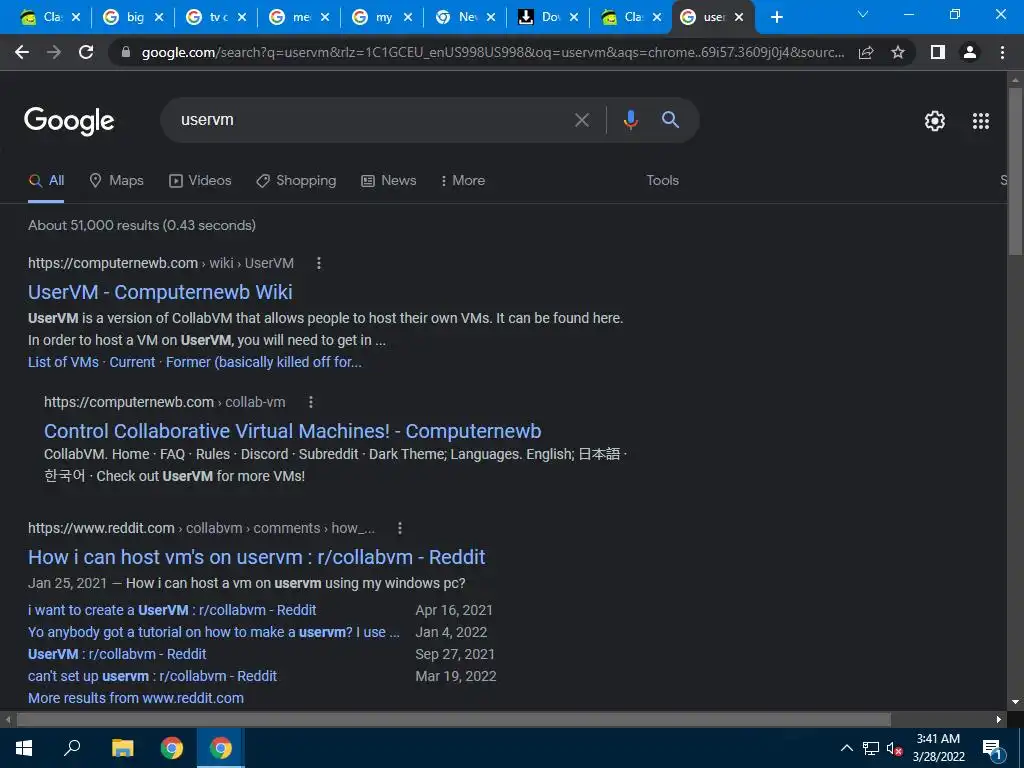Open the List of VMs sitelink

63,362
